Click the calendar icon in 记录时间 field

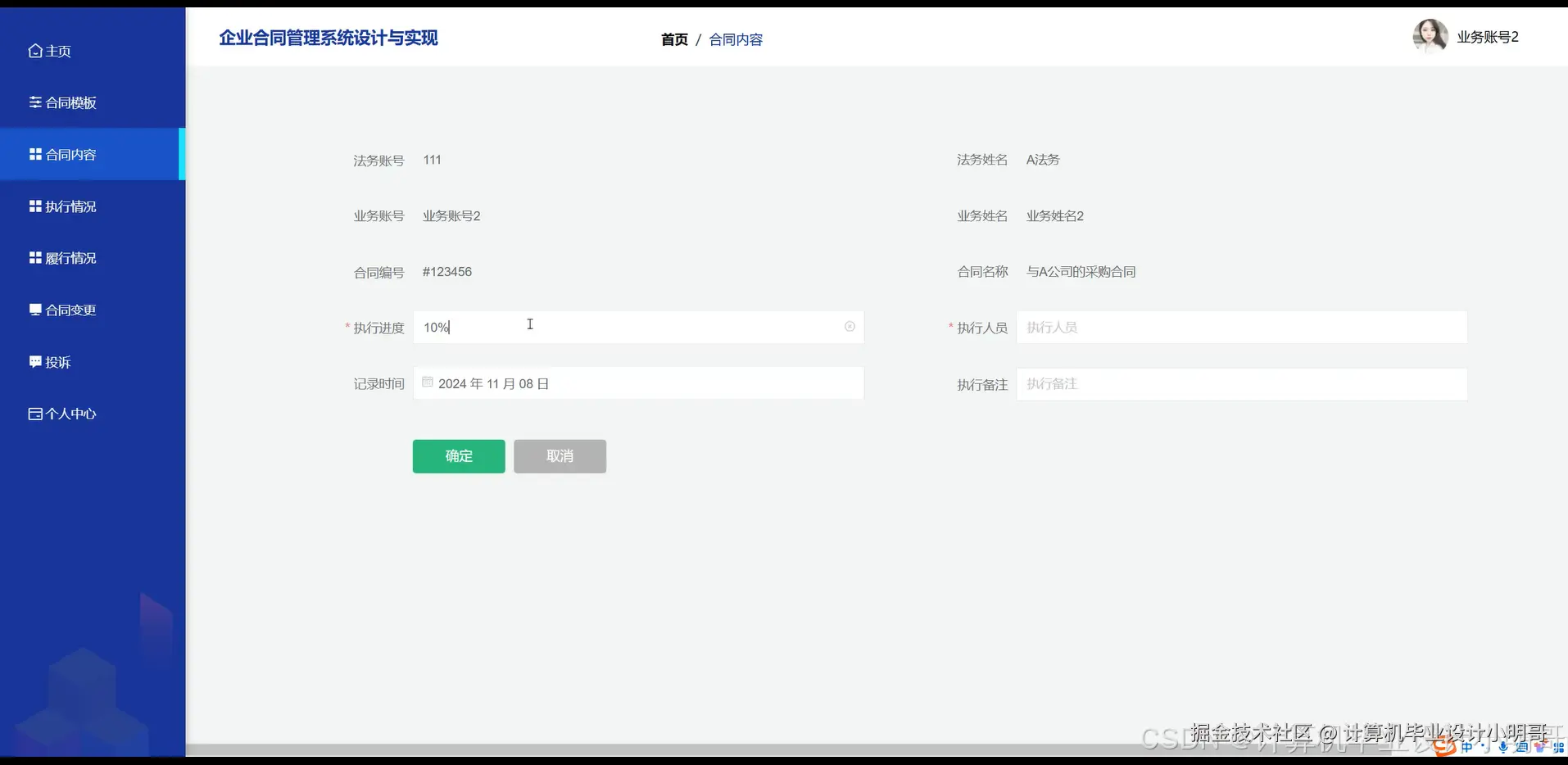point(428,381)
